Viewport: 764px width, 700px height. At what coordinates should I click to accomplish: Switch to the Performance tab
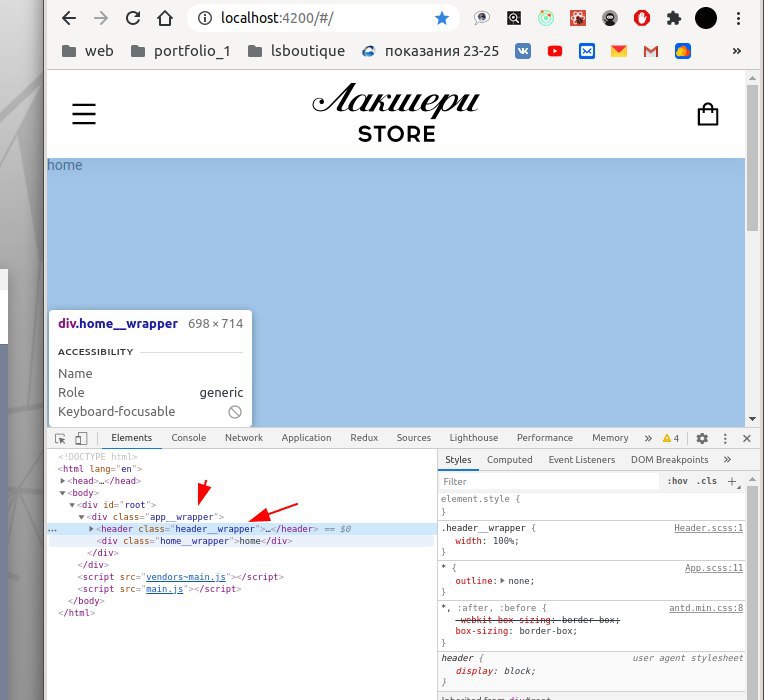point(545,437)
